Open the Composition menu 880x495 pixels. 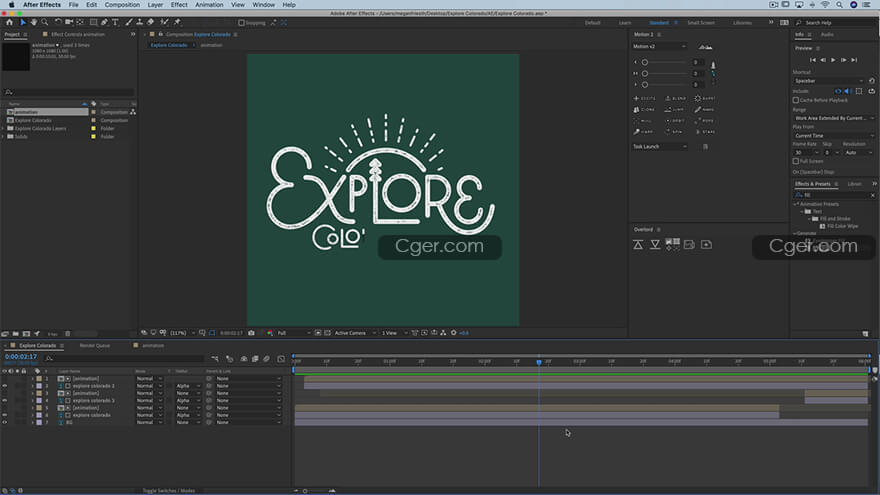pyautogui.click(x=122, y=4)
